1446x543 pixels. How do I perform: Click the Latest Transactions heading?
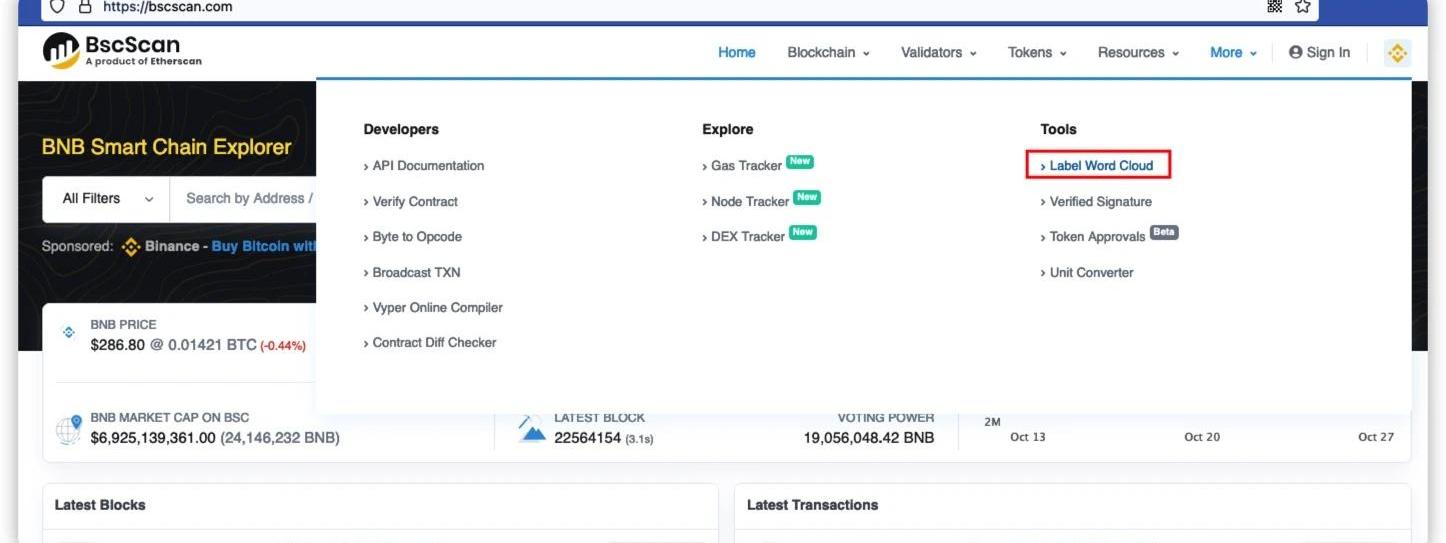[x=813, y=505]
